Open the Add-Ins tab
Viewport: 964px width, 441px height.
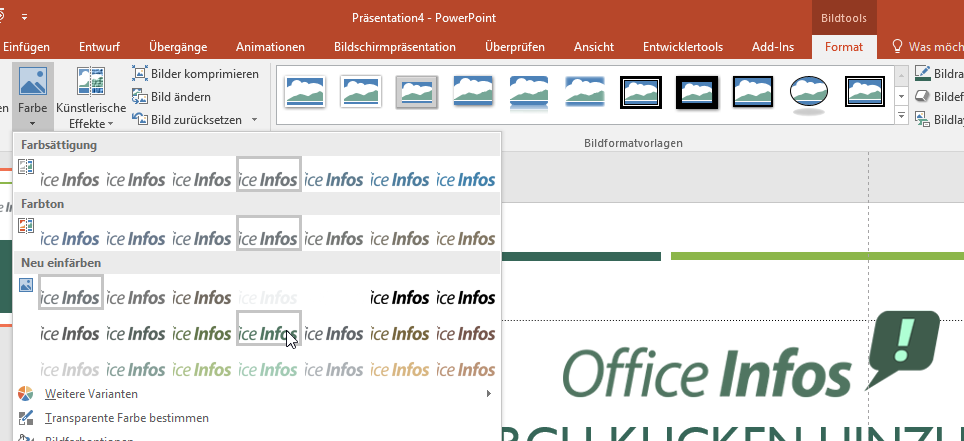(x=773, y=47)
